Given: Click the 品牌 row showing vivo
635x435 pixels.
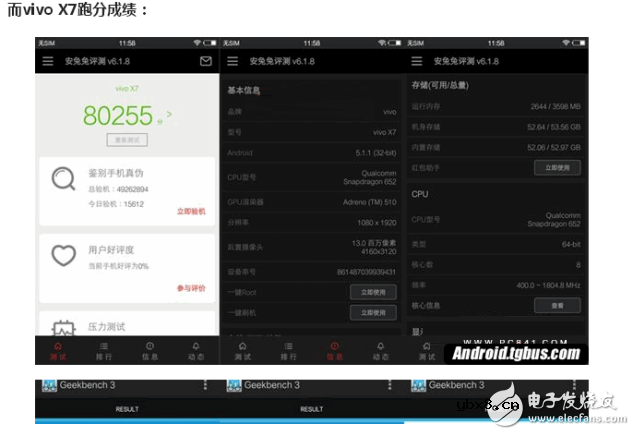Looking at the screenshot, I should 312,112.
